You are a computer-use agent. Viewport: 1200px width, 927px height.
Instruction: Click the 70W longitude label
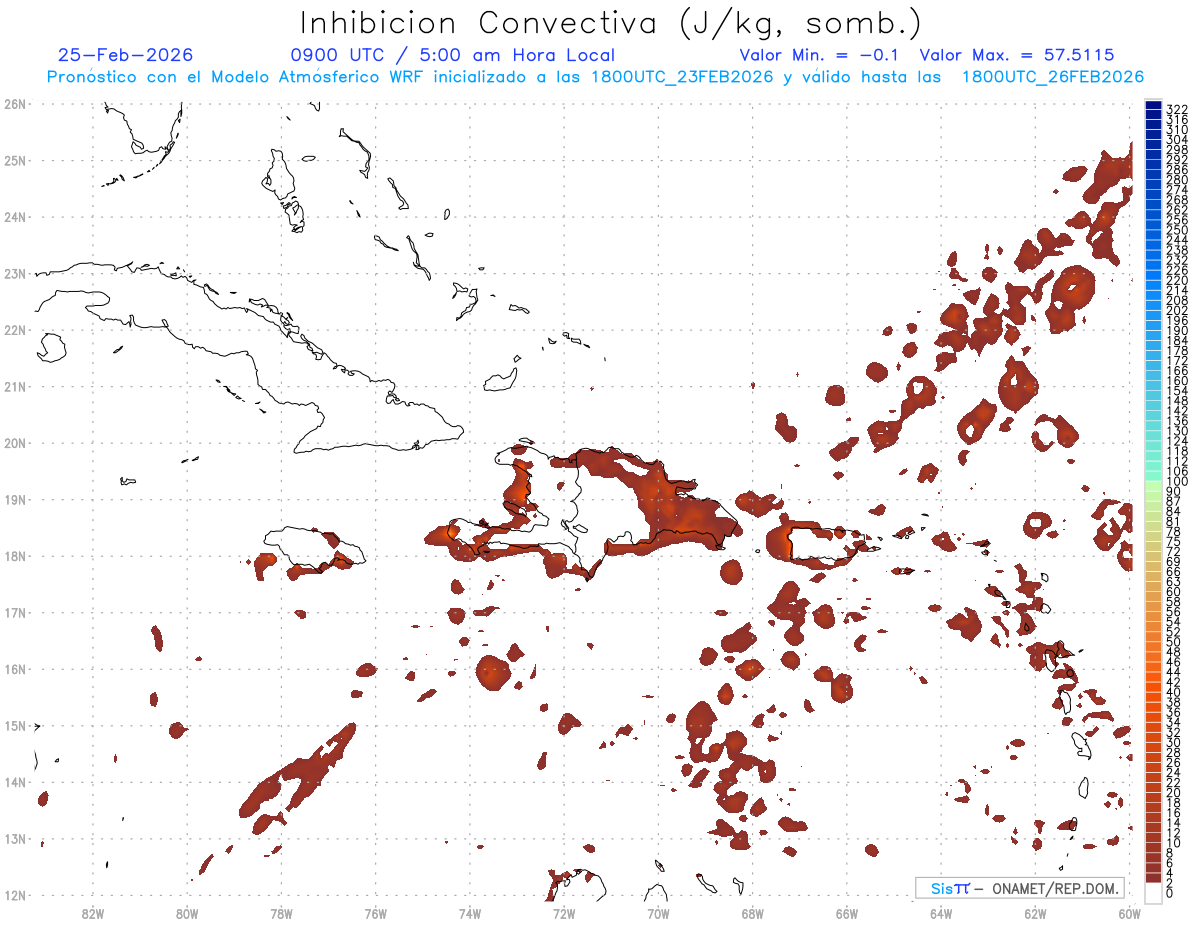(x=658, y=913)
